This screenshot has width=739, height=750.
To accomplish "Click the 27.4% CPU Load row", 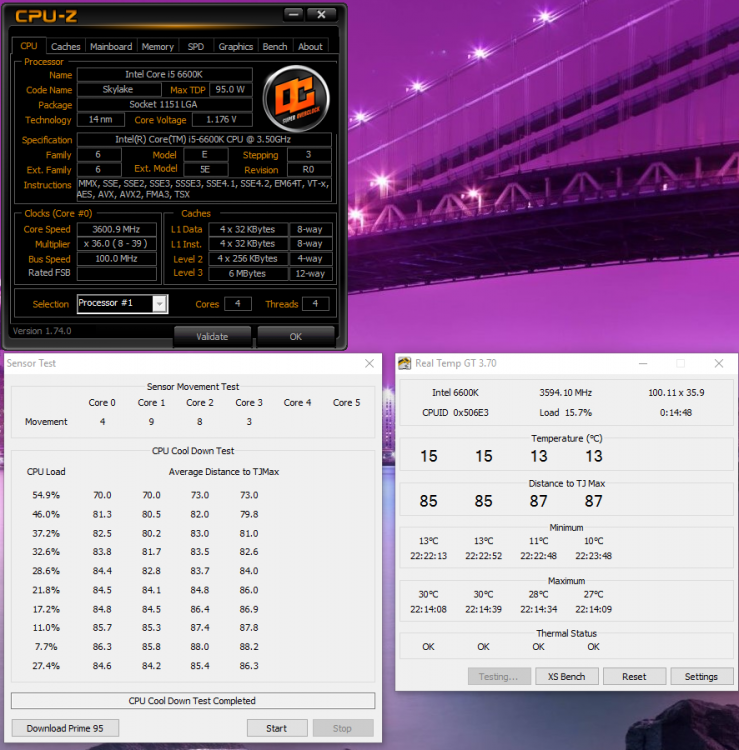I will pyautogui.click(x=145, y=666).
